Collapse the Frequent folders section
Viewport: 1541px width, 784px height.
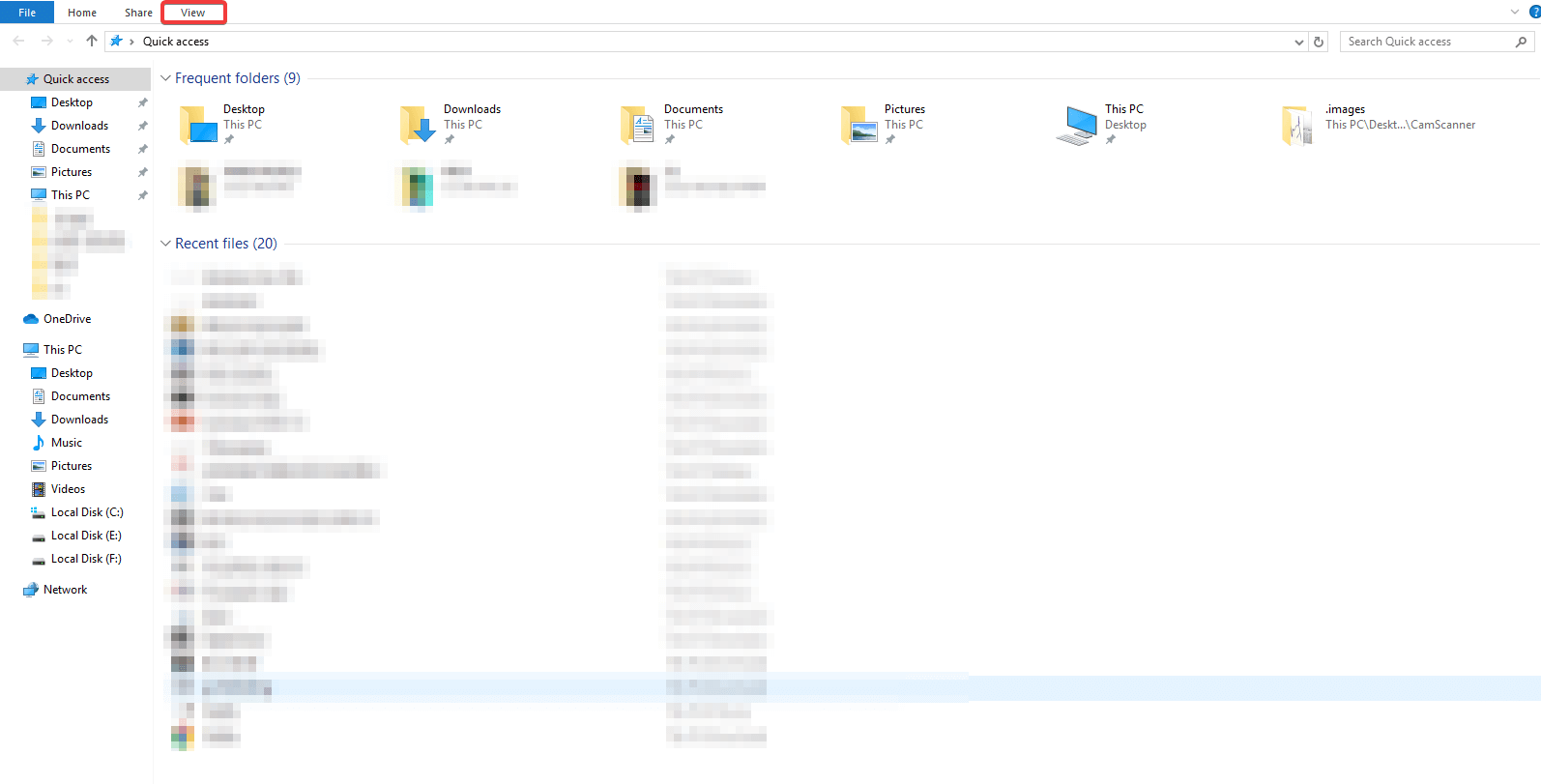tap(165, 78)
